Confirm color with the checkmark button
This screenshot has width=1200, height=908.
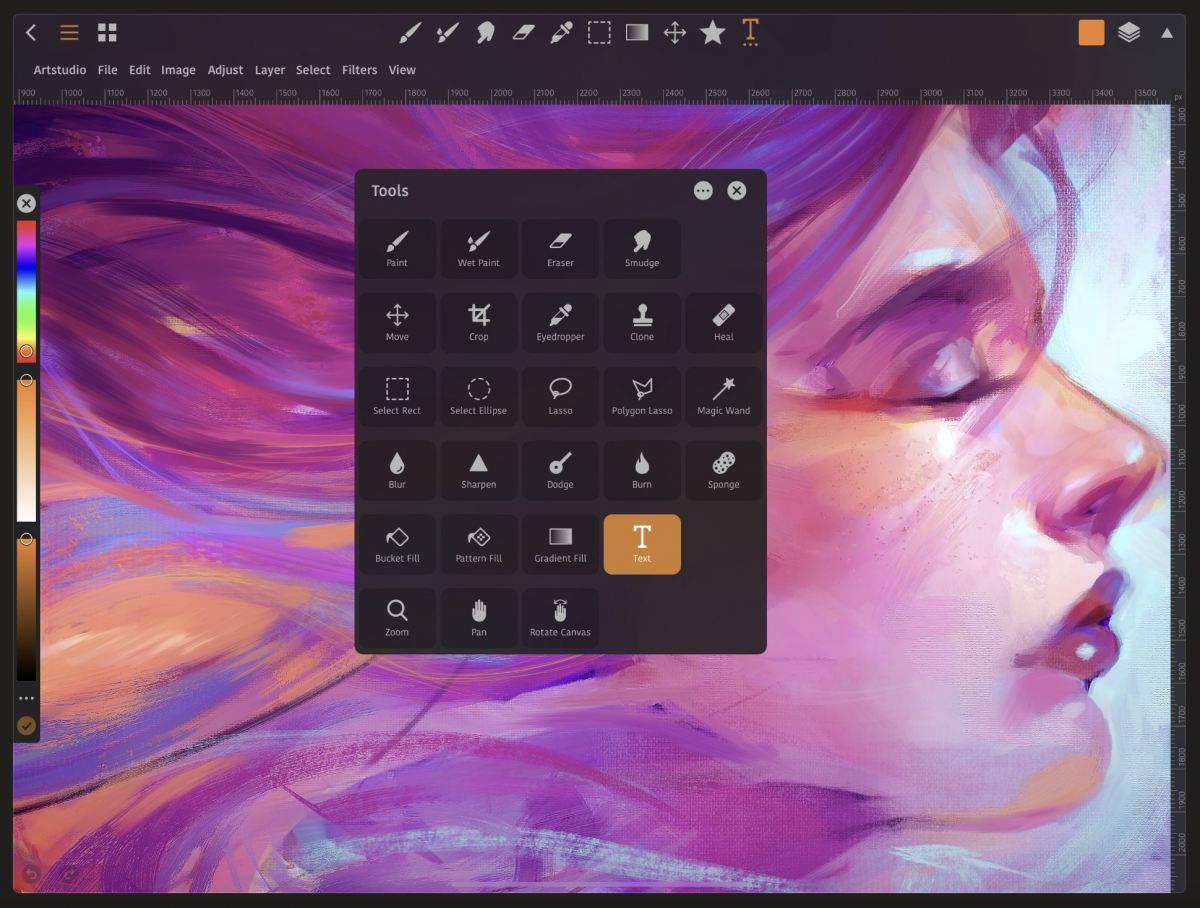pyautogui.click(x=26, y=726)
